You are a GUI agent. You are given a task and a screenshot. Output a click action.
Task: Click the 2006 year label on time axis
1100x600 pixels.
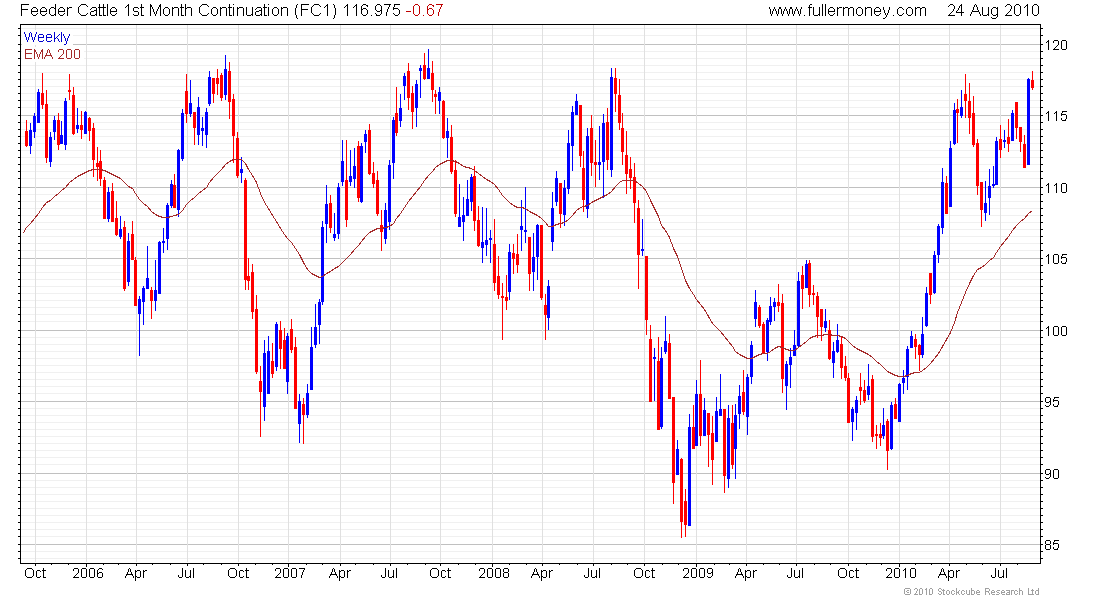click(88, 573)
